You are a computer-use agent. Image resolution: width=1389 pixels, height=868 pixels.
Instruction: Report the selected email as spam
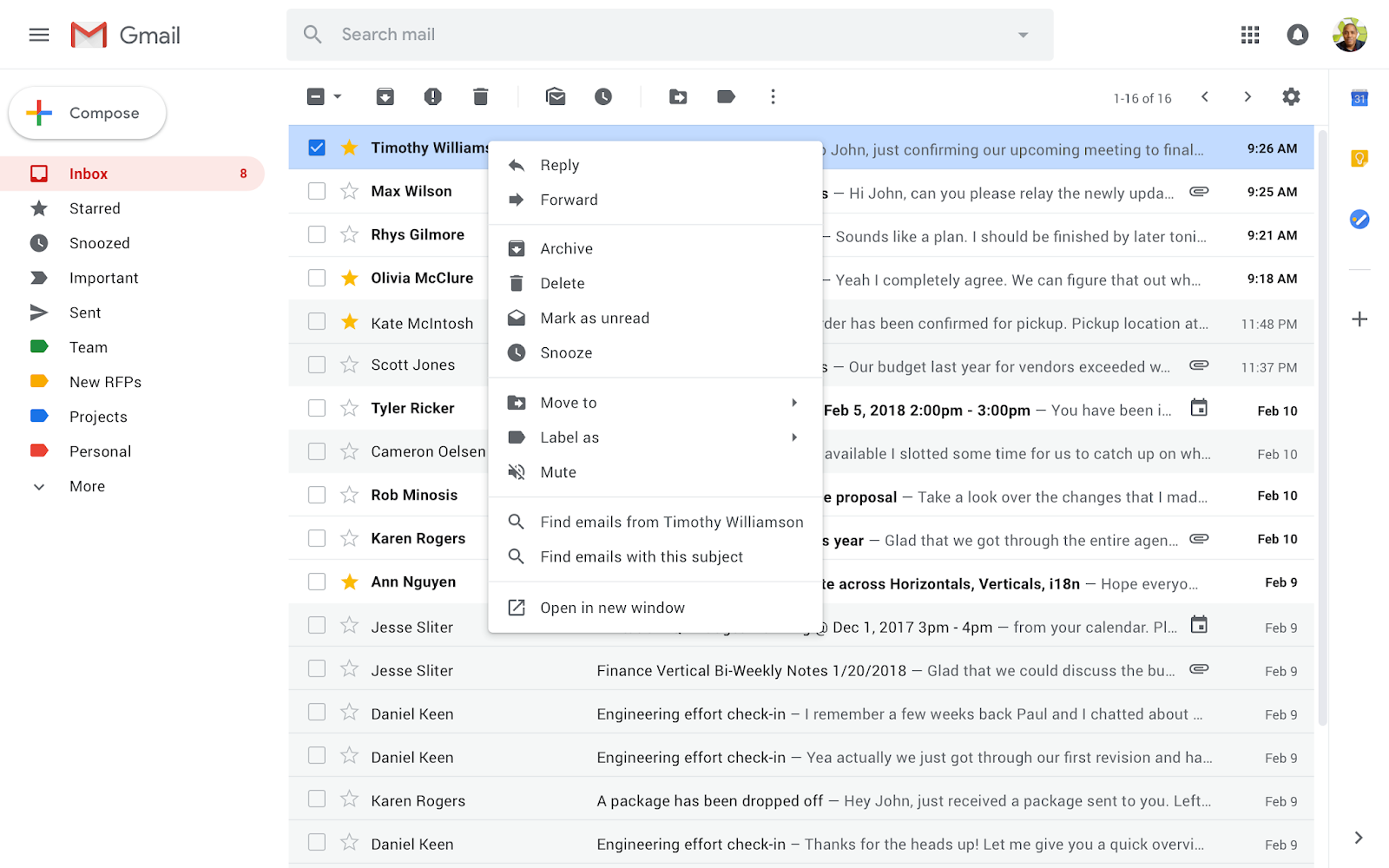point(432,96)
